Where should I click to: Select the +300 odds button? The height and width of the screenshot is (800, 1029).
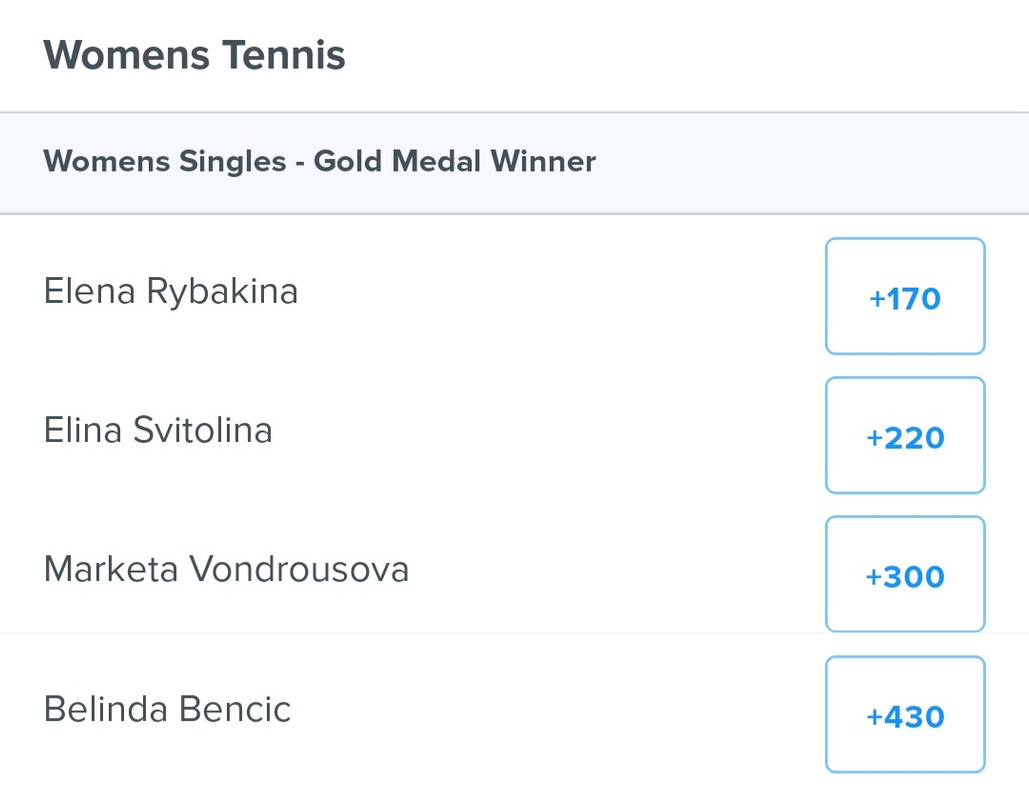[905, 574]
